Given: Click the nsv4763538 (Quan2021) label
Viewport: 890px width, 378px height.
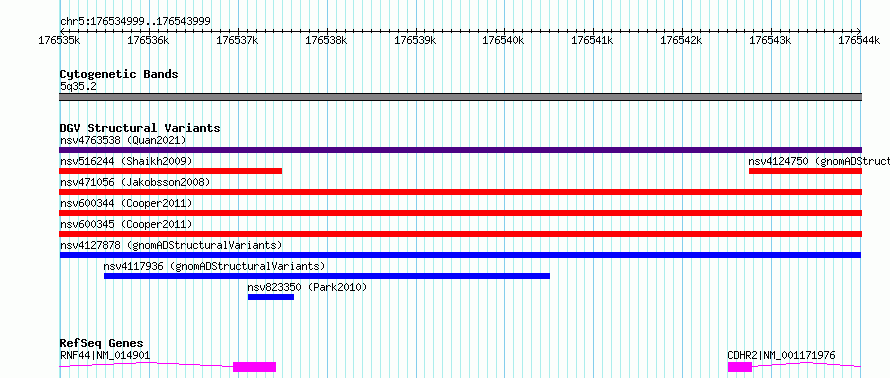Looking at the screenshot, I should [123, 140].
